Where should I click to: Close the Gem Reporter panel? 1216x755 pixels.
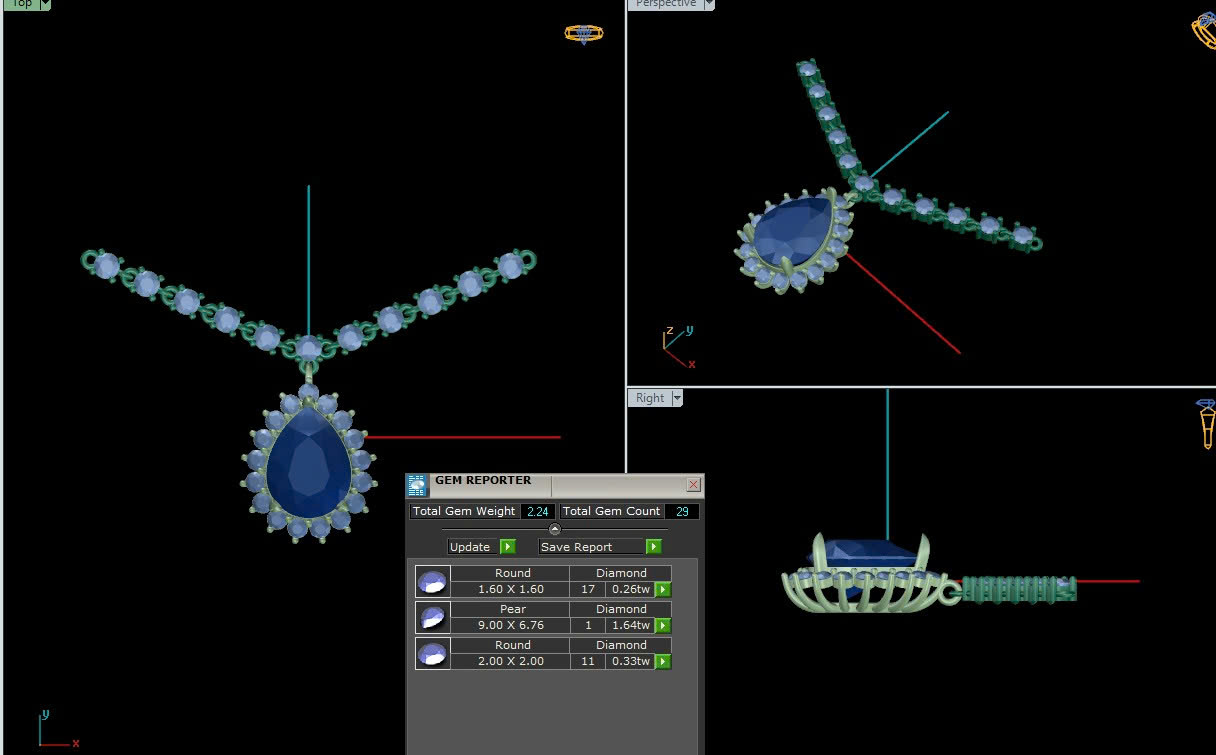694,485
